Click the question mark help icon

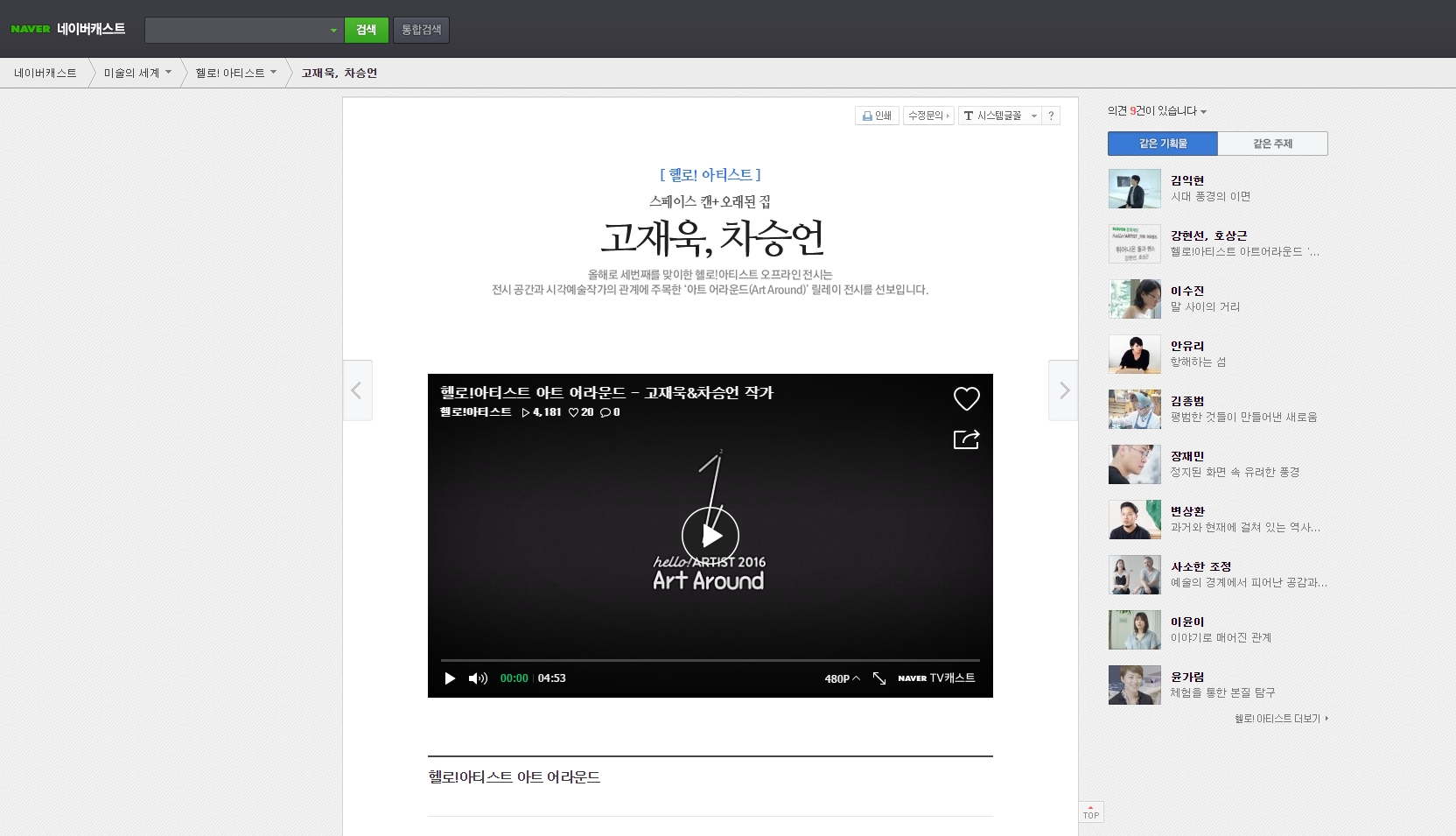1051,116
